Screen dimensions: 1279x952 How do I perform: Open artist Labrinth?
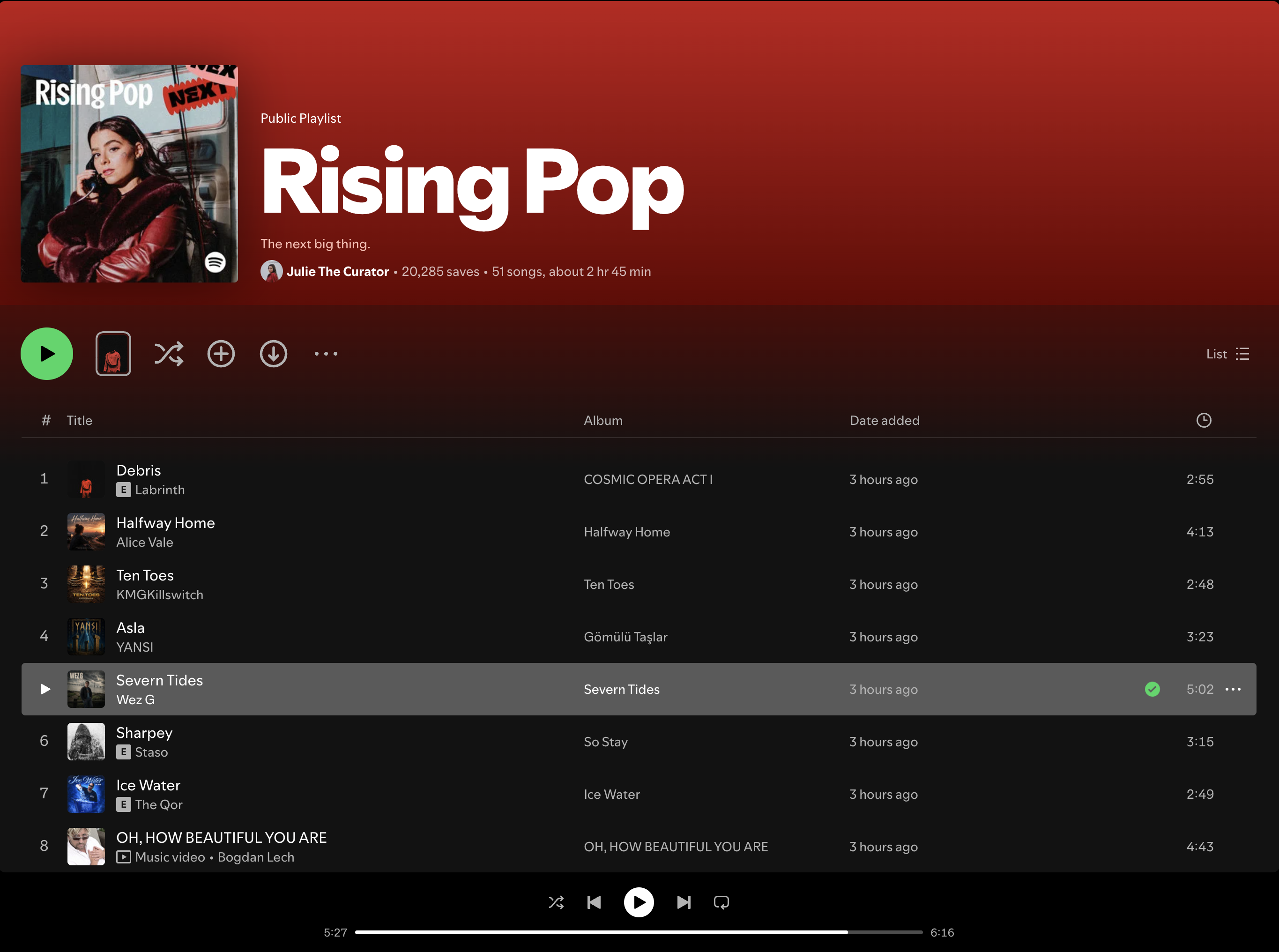pyautogui.click(x=160, y=490)
